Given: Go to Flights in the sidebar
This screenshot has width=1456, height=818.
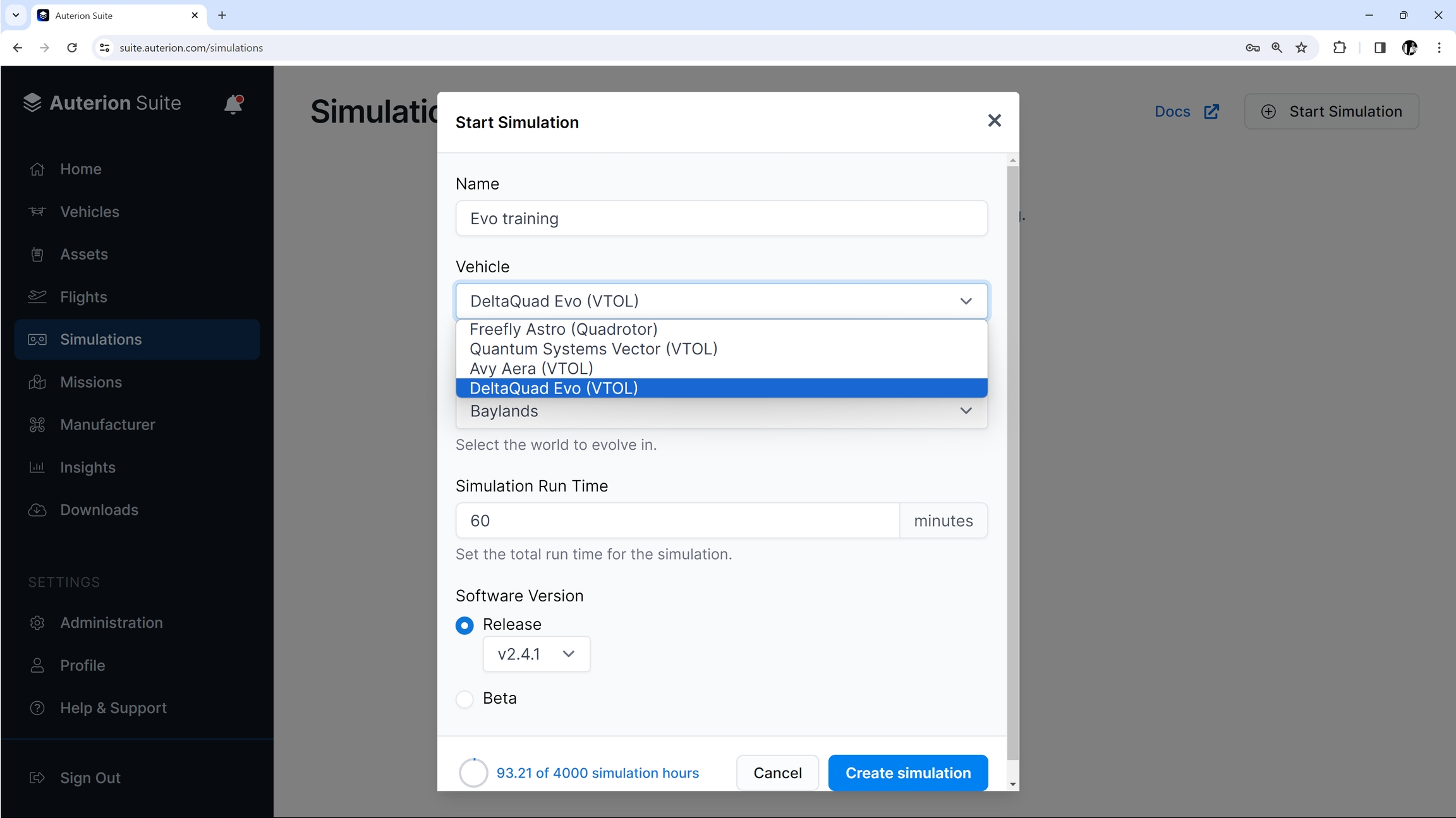Looking at the screenshot, I should tap(83, 297).
